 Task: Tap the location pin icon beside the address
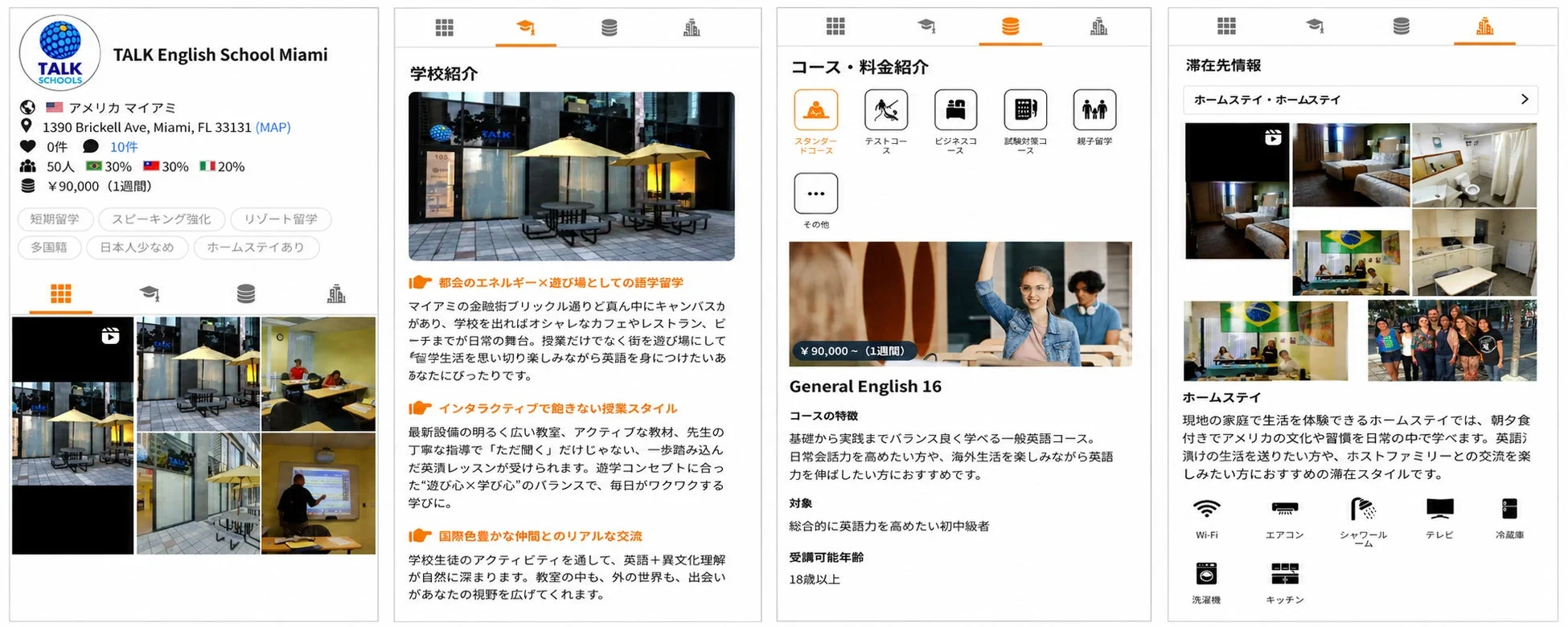click(x=27, y=126)
